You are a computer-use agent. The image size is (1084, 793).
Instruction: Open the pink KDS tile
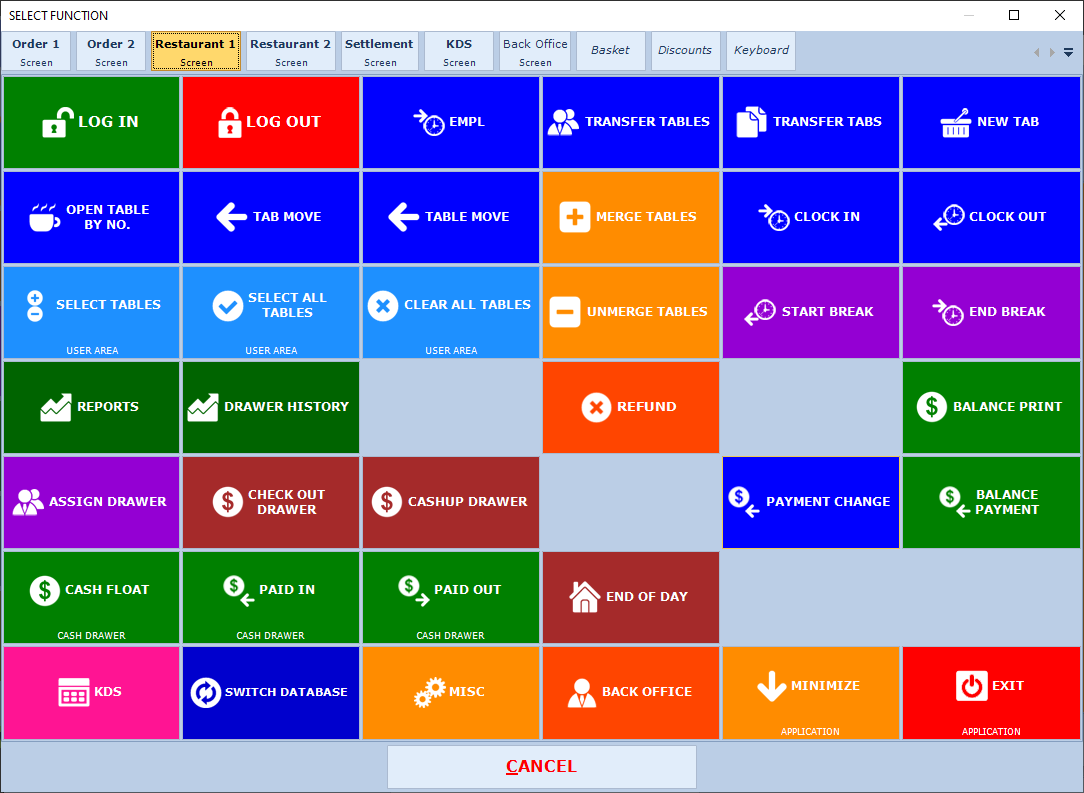pos(91,692)
